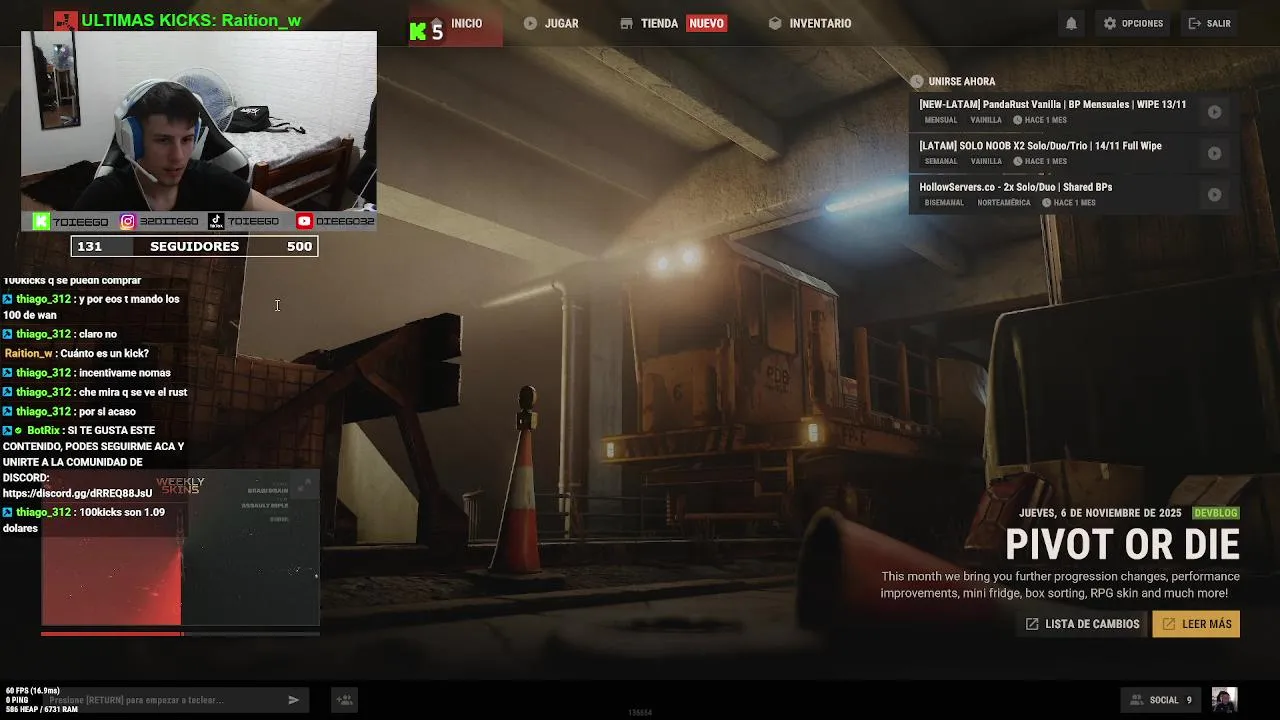Image resolution: width=1280 pixels, height=720 pixels.
Task: Click the MENSUAL tag on the PandaRust server
Action: coord(941,120)
